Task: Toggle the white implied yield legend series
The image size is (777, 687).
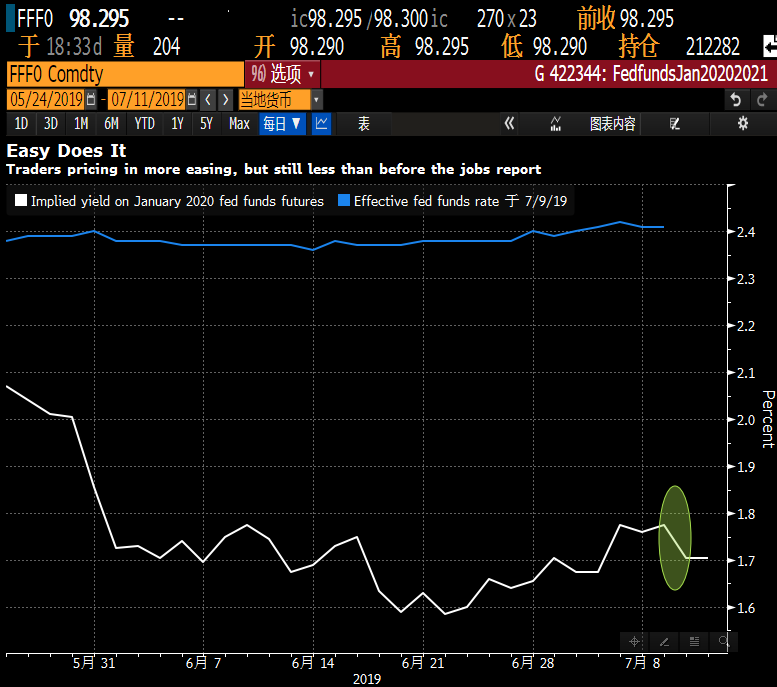Action: point(21,201)
